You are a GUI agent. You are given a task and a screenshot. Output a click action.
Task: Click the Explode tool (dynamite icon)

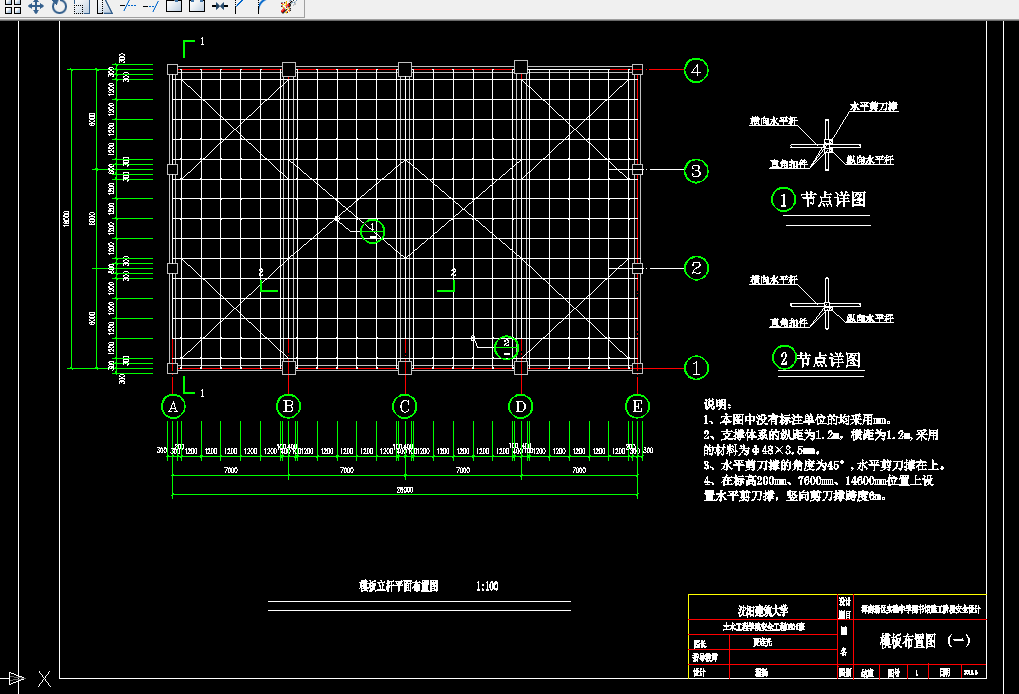[289, 6]
